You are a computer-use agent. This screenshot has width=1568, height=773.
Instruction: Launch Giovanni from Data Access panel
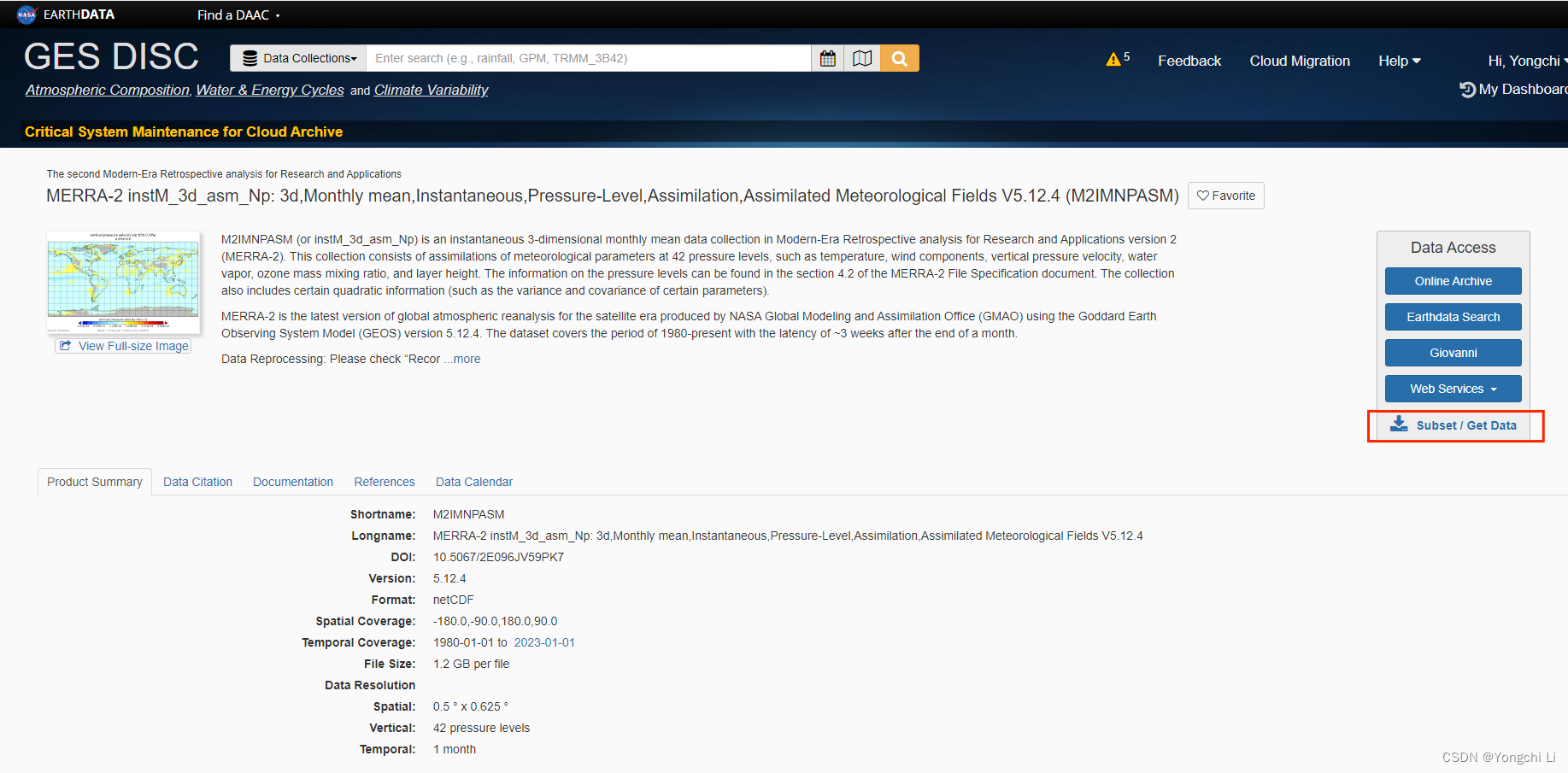coord(1453,353)
